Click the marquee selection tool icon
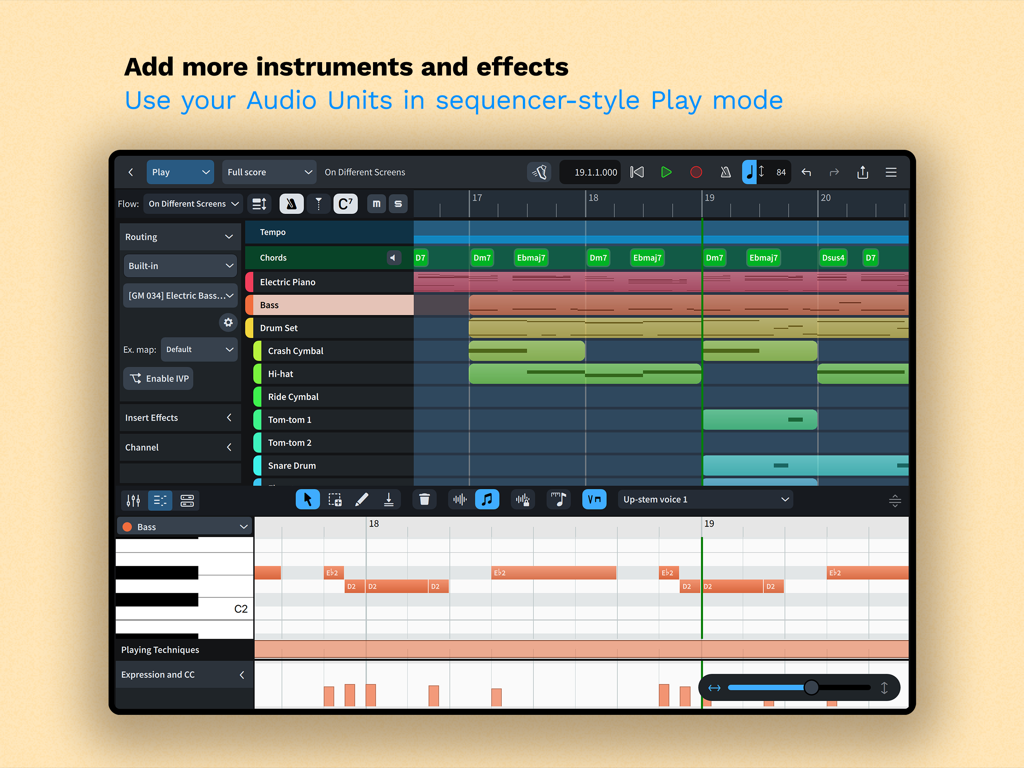The width and height of the screenshot is (1024, 768). pyautogui.click(x=334, y=499)
